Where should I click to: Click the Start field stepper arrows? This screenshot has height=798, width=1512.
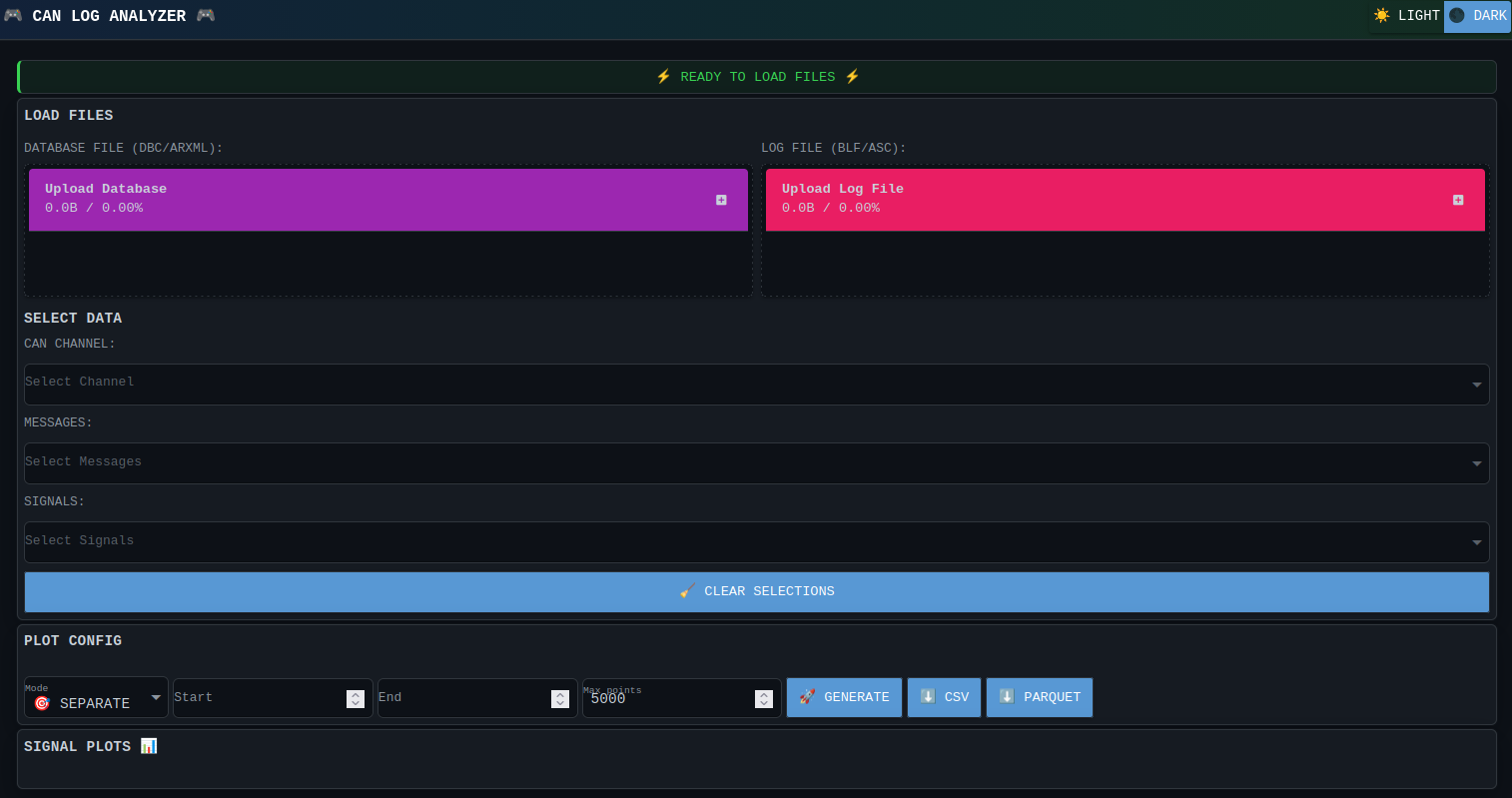click(356, 699)
